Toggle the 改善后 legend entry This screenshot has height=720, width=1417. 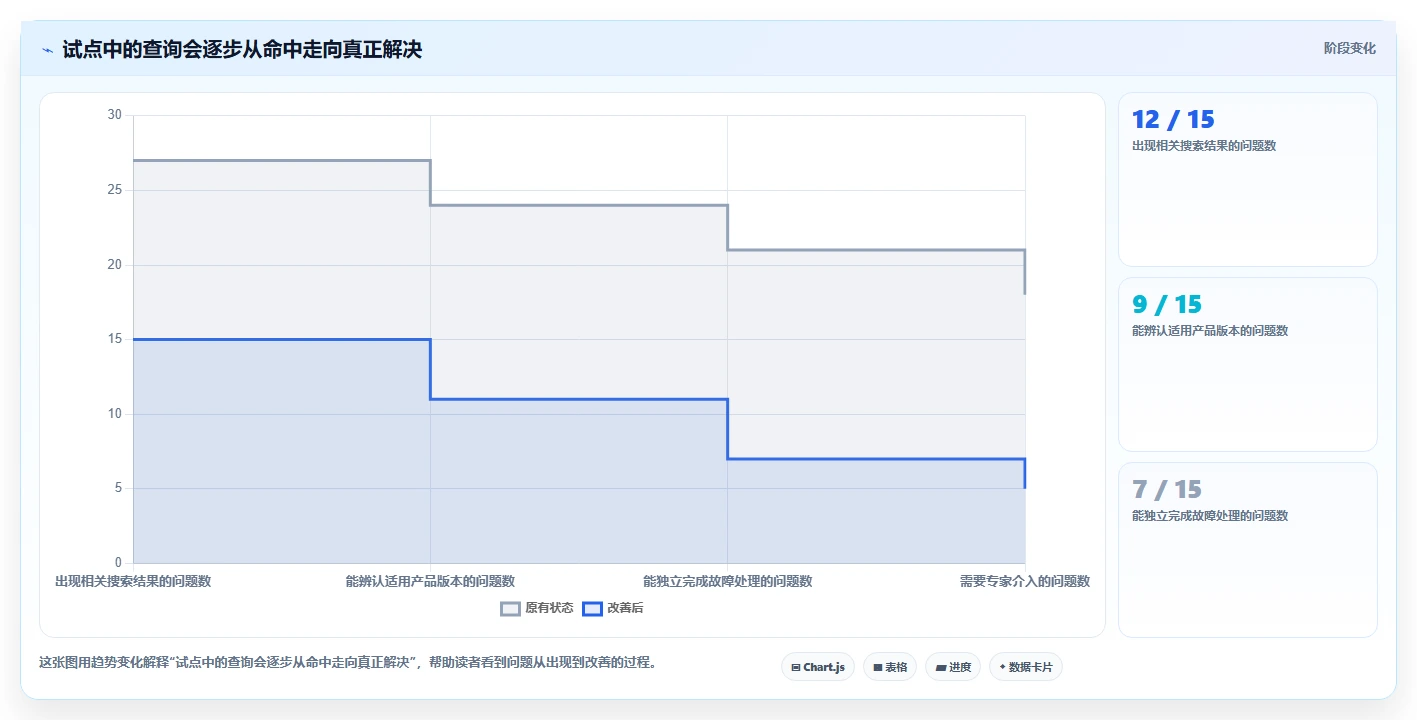coord(613,608)
